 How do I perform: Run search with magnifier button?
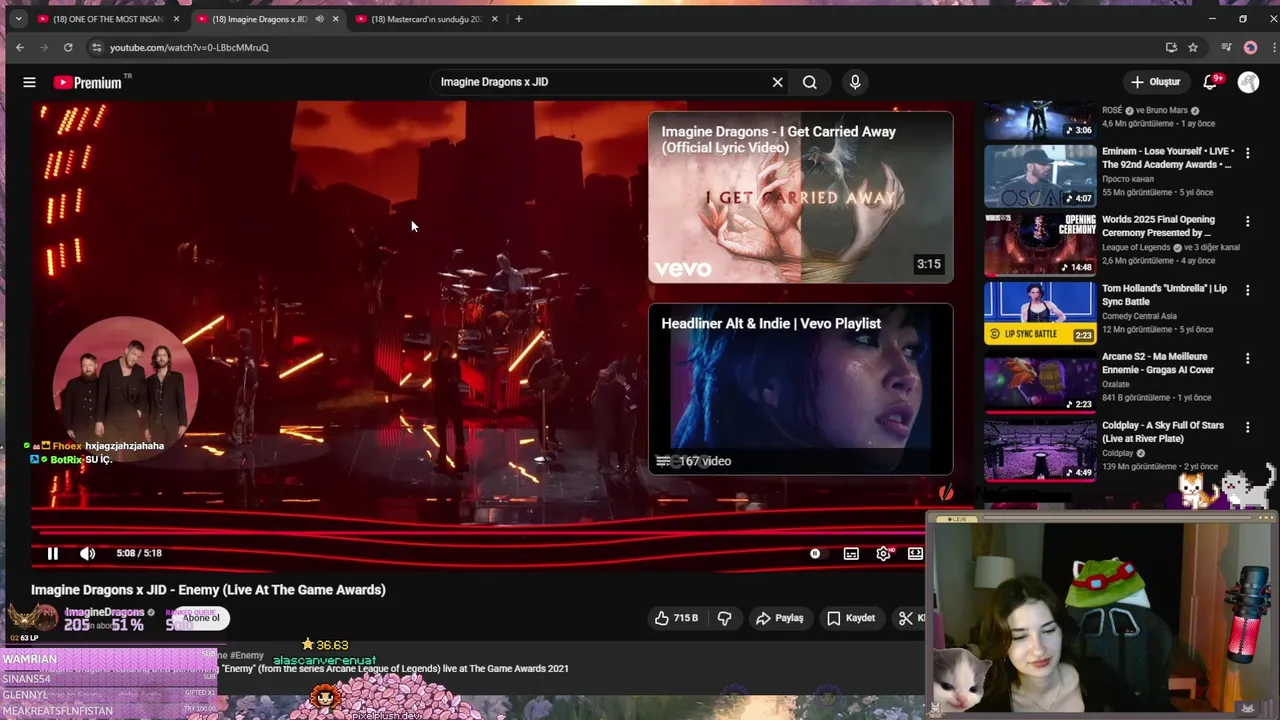tap(810, 82)
